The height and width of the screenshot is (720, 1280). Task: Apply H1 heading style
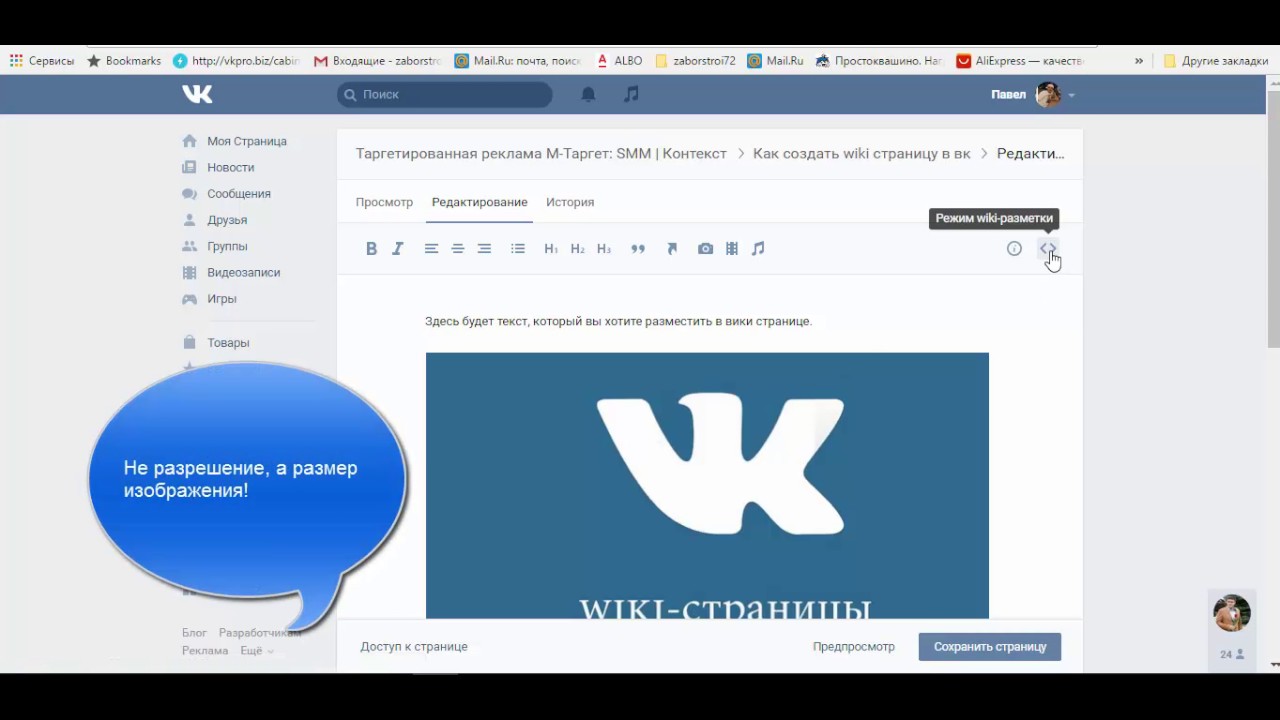[x=551, y=249]
